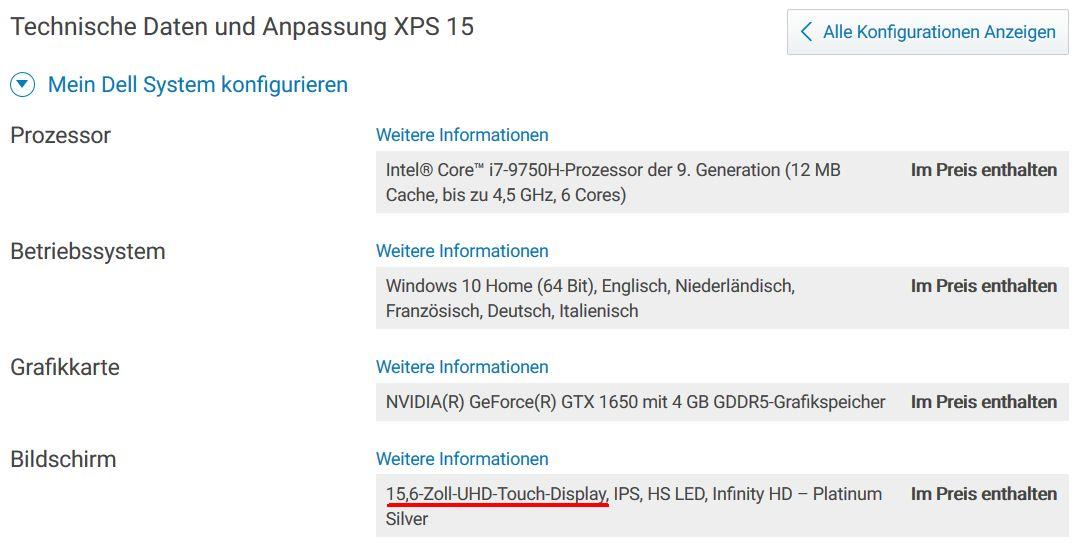Collapse section using the circled down-arrow icon
Screen dimensions: 1082x549
click(x=22, y=85)
